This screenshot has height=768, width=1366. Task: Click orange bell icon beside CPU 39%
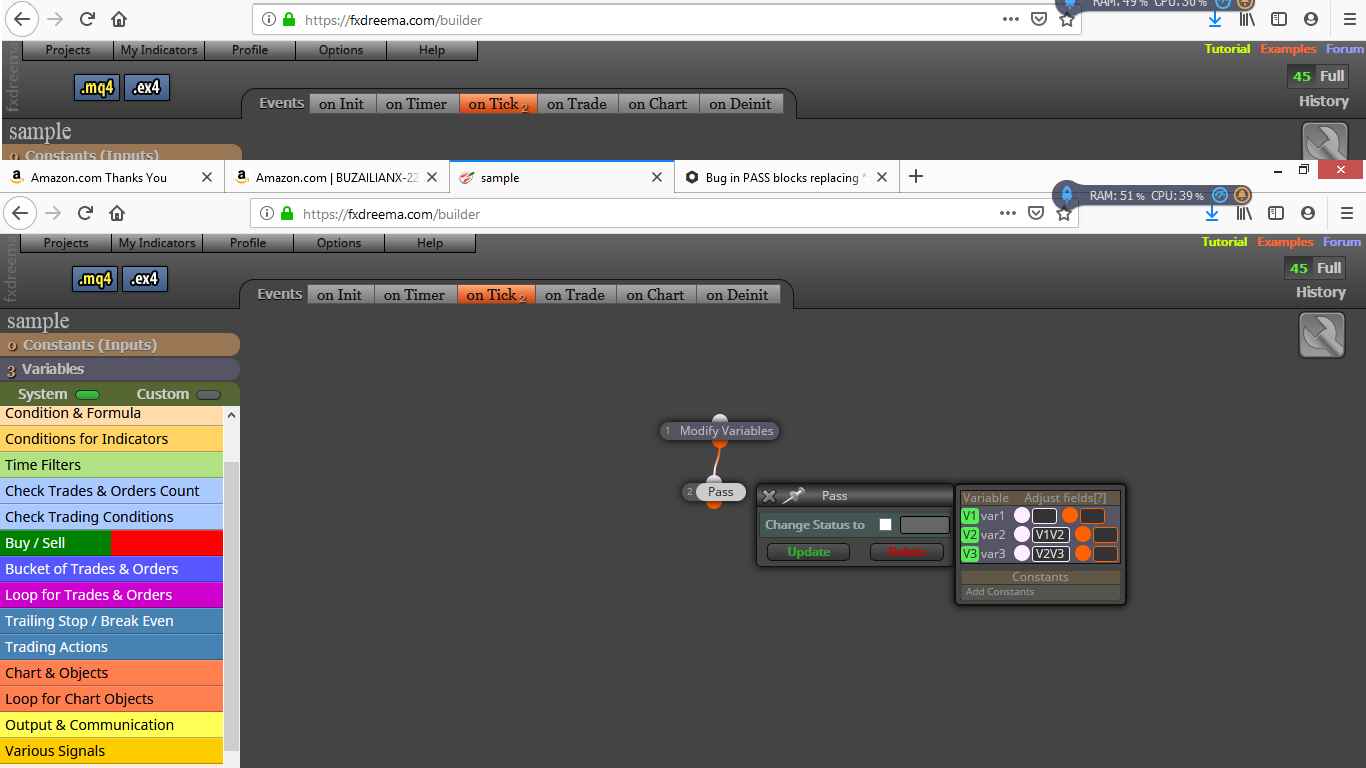(1242, 195)
